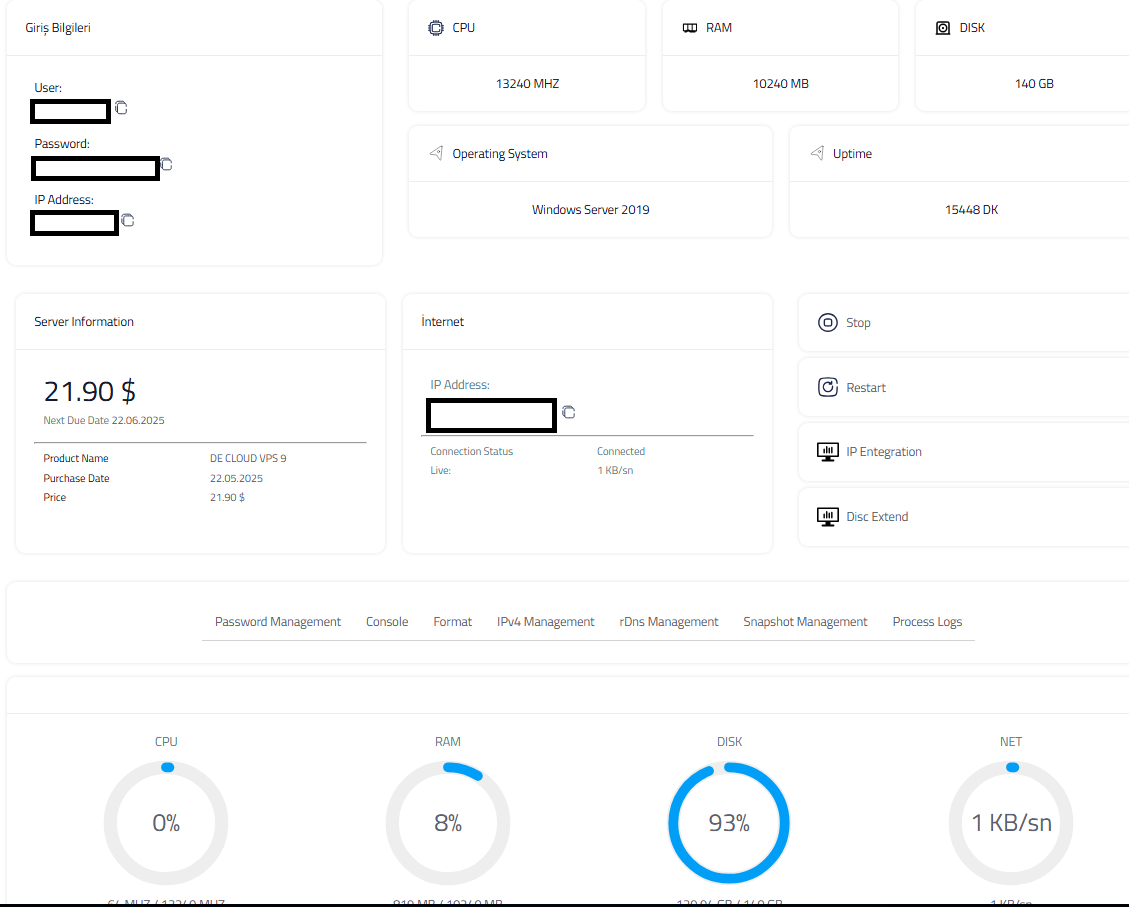Restart the server
The width and height of the screenshot is (1129, 907).
[963, 387]
